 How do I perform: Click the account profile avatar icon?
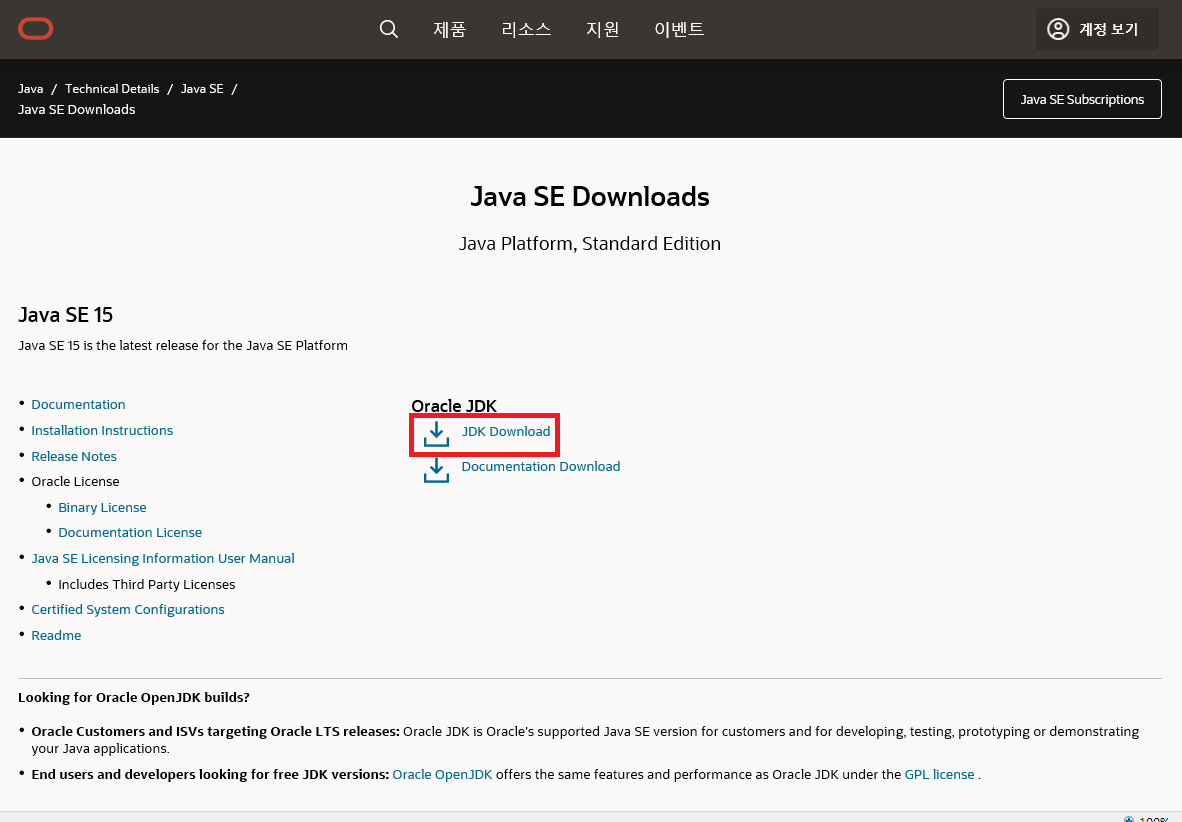point(1058,29)
